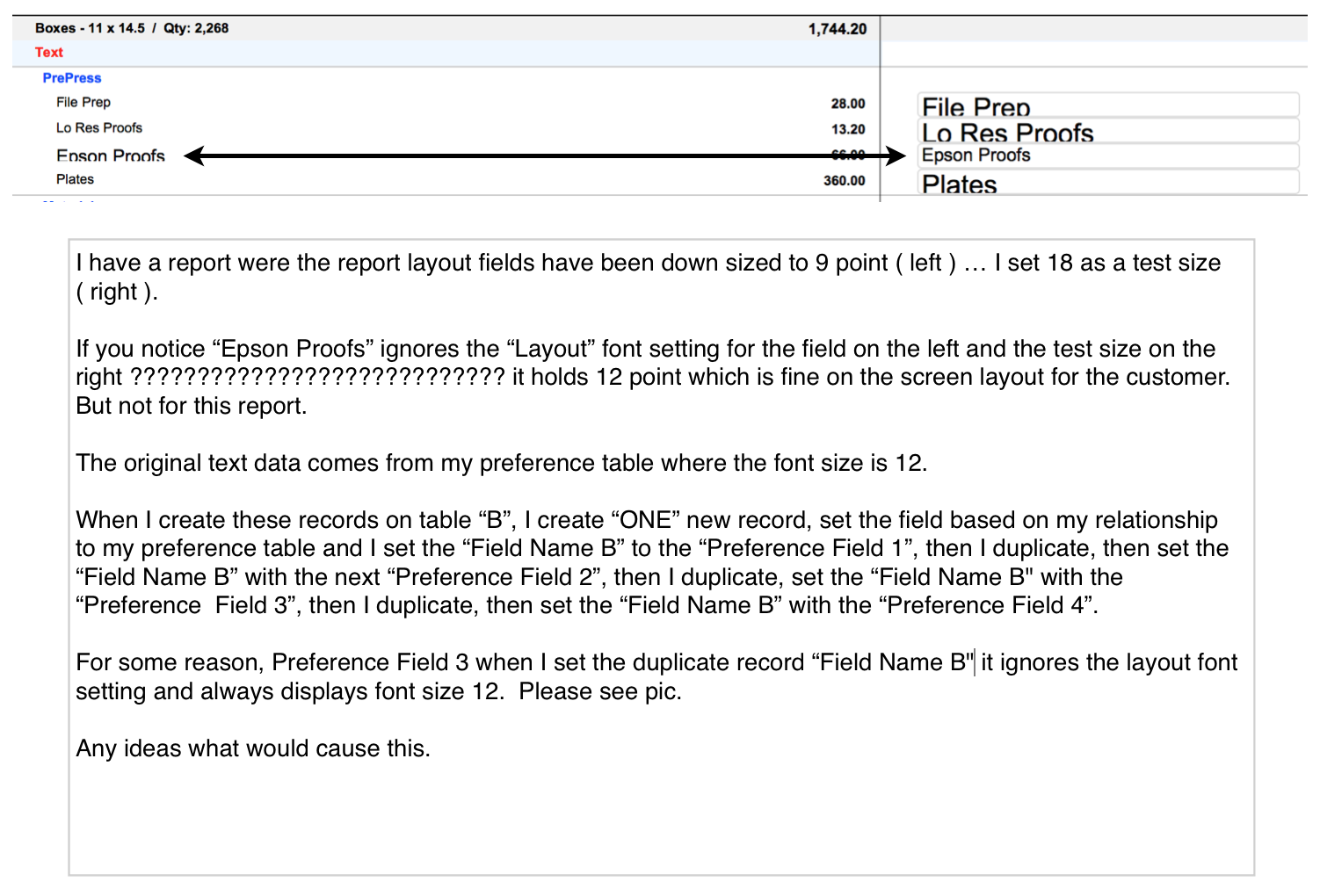
Task: Click the right arrowhead of the double arrow
Action: (896, 156)
